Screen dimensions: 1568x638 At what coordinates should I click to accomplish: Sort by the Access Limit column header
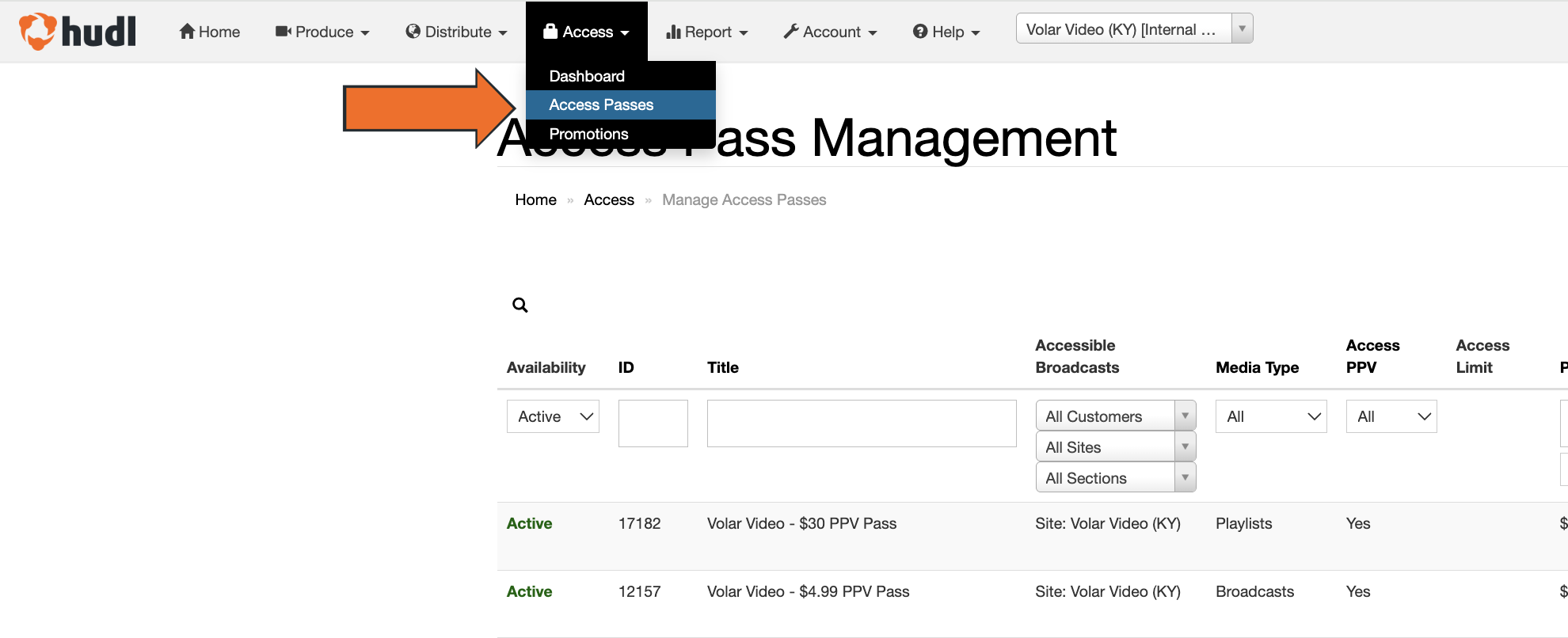tap(1482, 356)
